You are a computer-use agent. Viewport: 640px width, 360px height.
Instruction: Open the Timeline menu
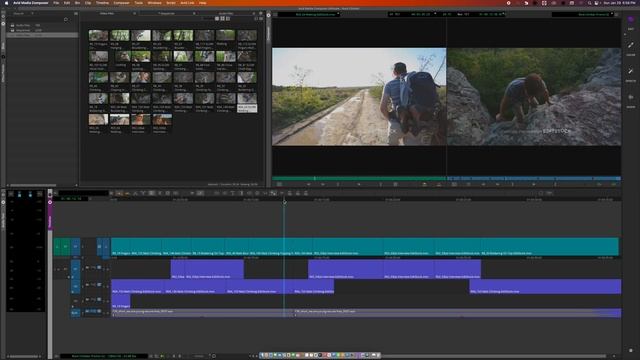102,3
